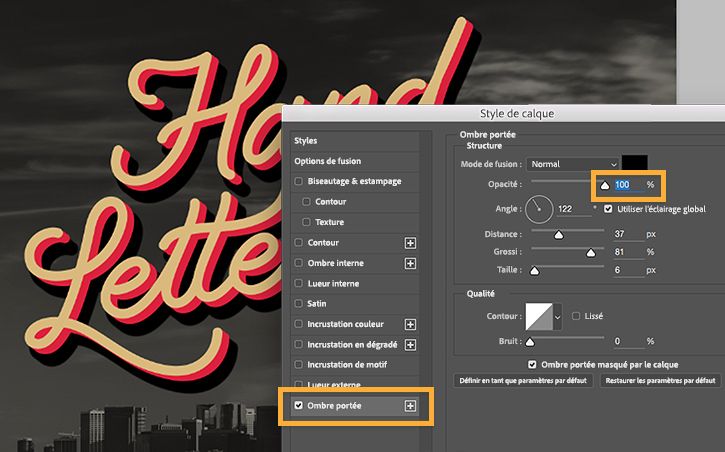
Task: Open the shadow color swatch
Action: 634,163
